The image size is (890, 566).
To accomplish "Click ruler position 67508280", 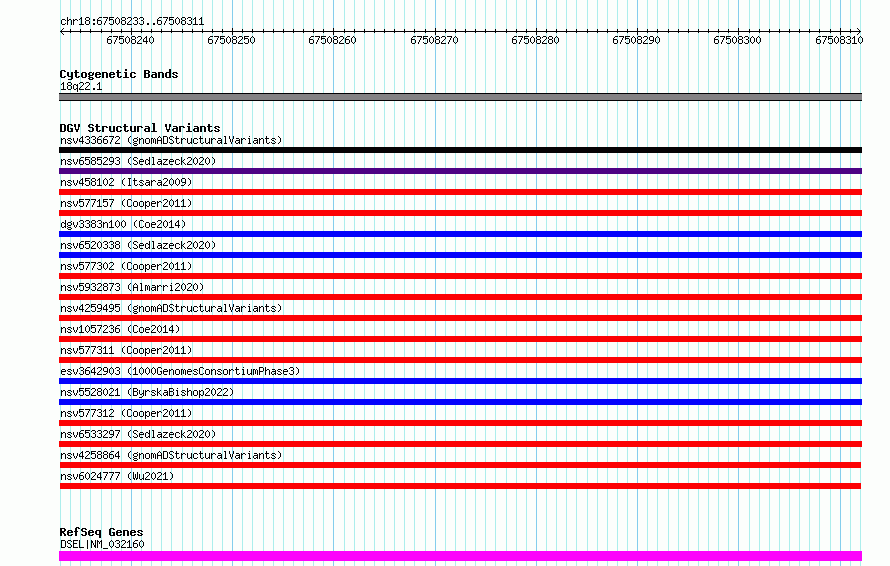I will (535, 40).
